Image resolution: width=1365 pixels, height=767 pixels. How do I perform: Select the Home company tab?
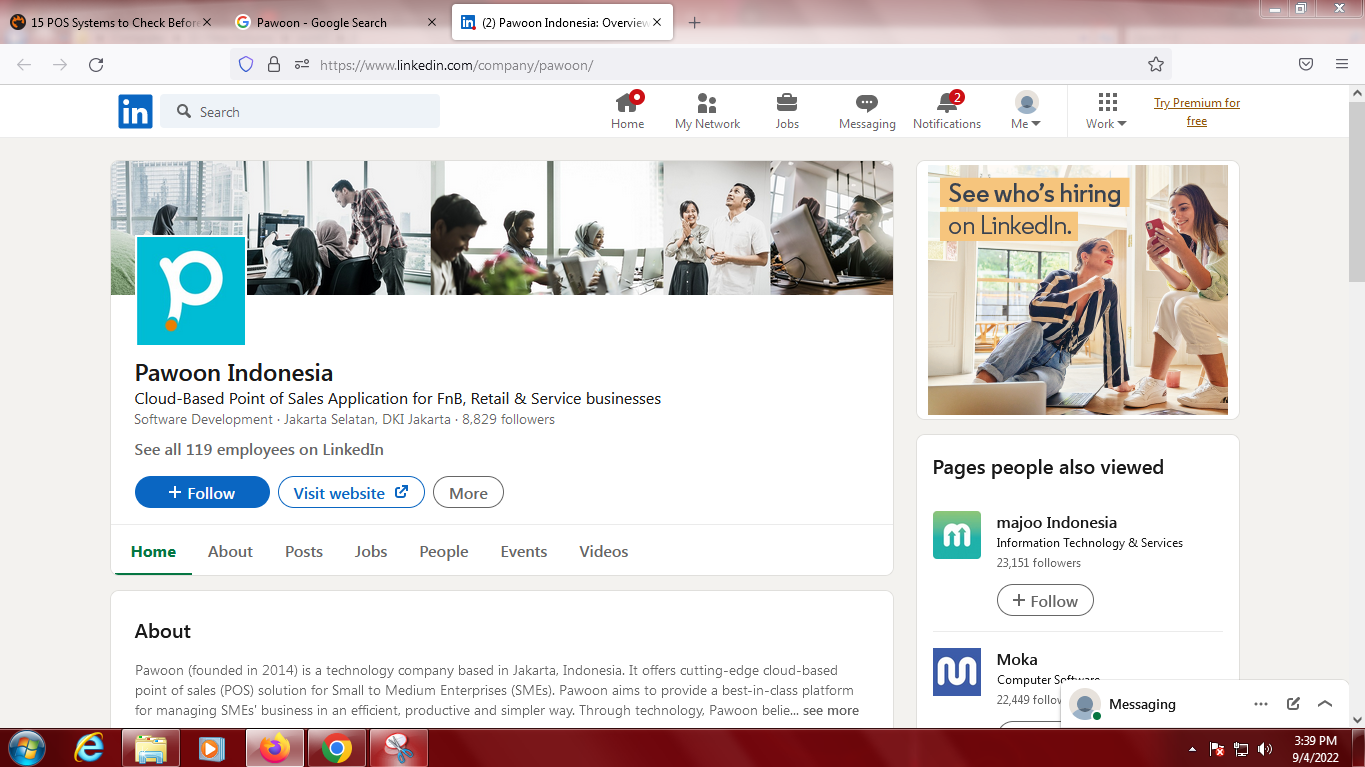coord(153,551)
